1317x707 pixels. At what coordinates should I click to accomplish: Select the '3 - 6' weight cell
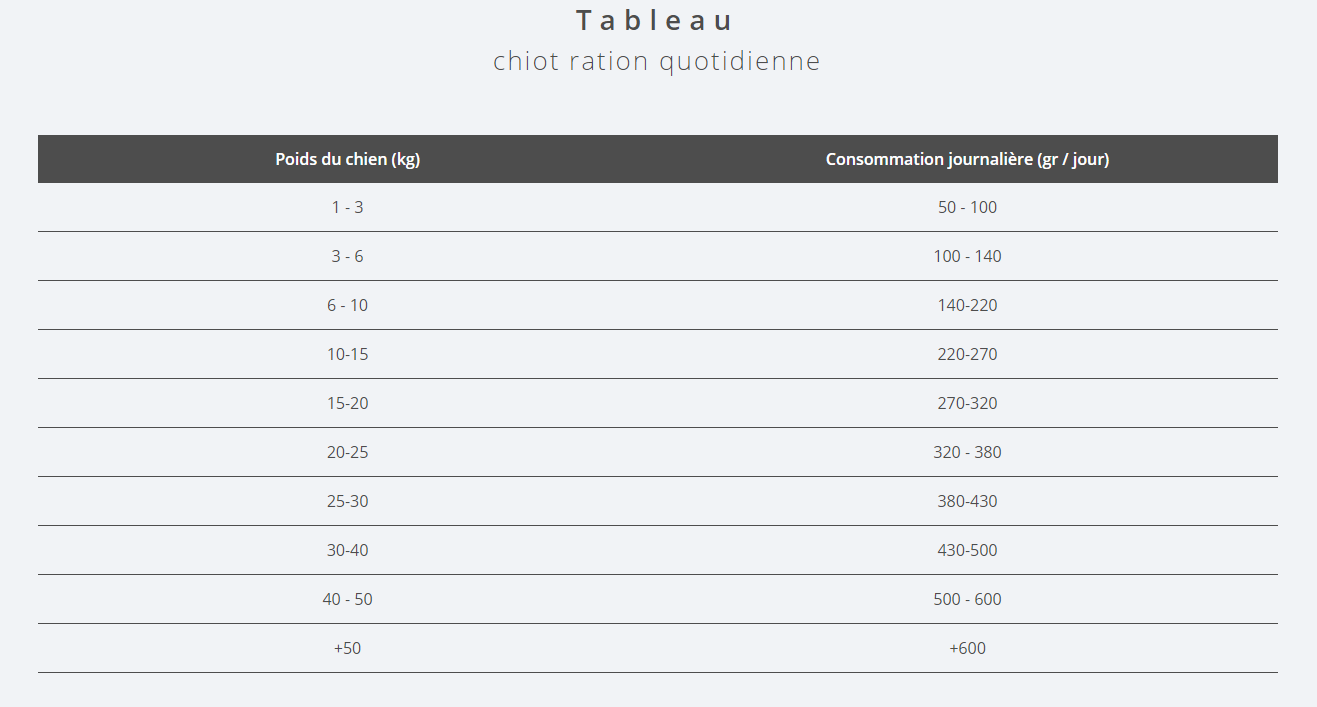(x=348, y=256)
